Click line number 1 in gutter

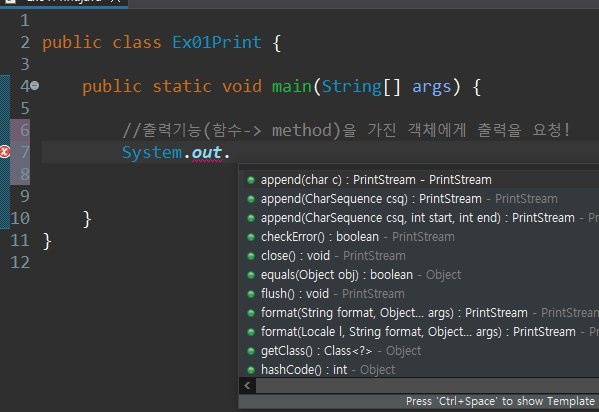tap(25, 20)
